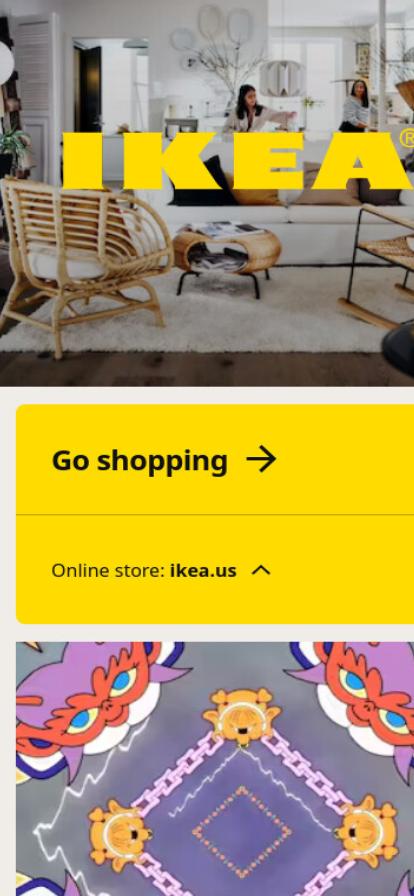Click the left orange skull charm
Screen dimensions: 414x896
(120, 833)
